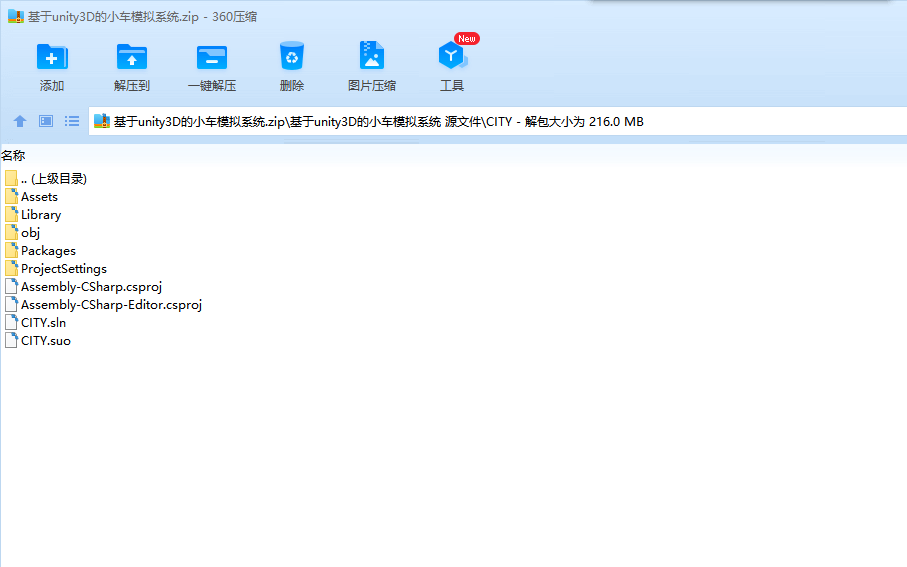Select the ProjectSettings folder icon
Screen dimensions: 907x567
tap(12, 268)
